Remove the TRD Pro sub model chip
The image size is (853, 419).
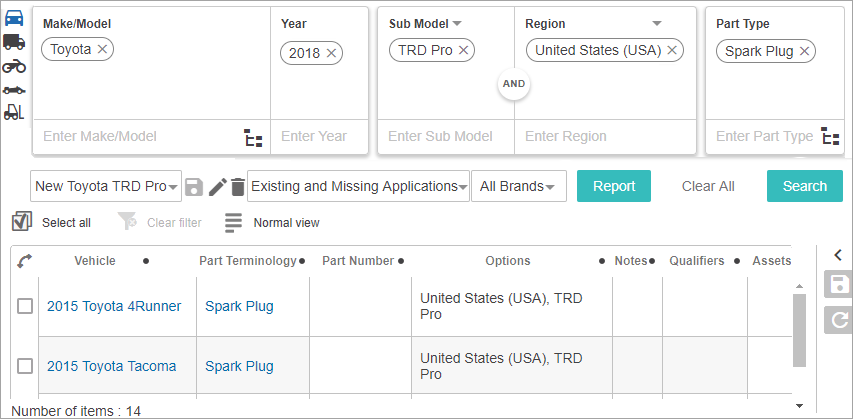tap(463, 50)
